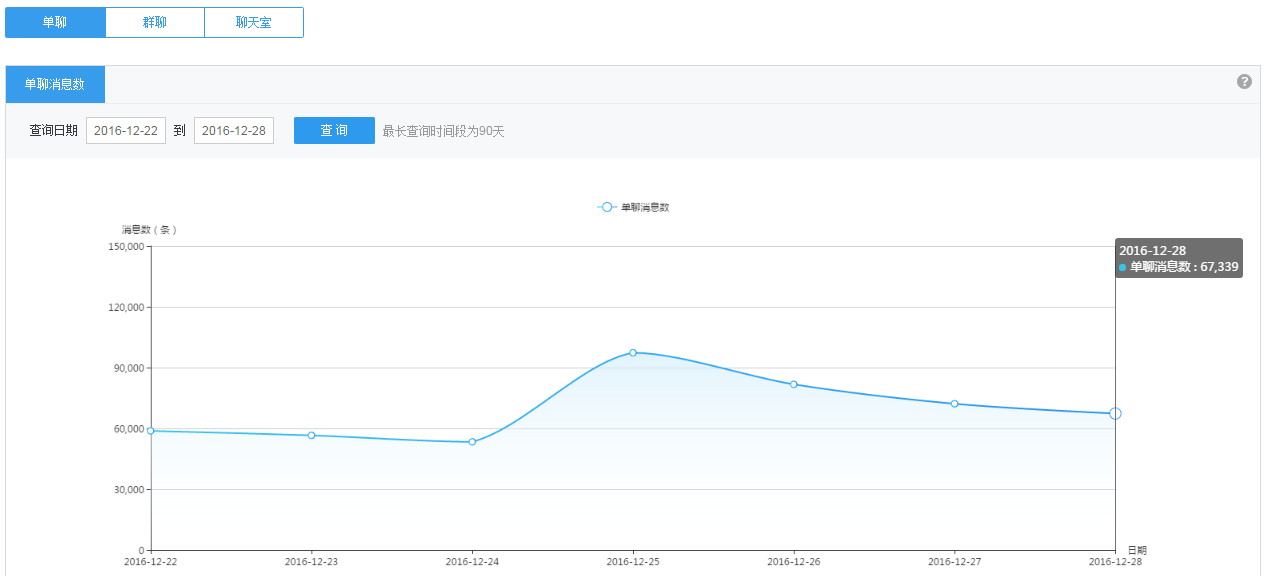Click the highlighted 2016-12-28 data point
This screenshot has width=1268, height=576.
[1115, 414]
